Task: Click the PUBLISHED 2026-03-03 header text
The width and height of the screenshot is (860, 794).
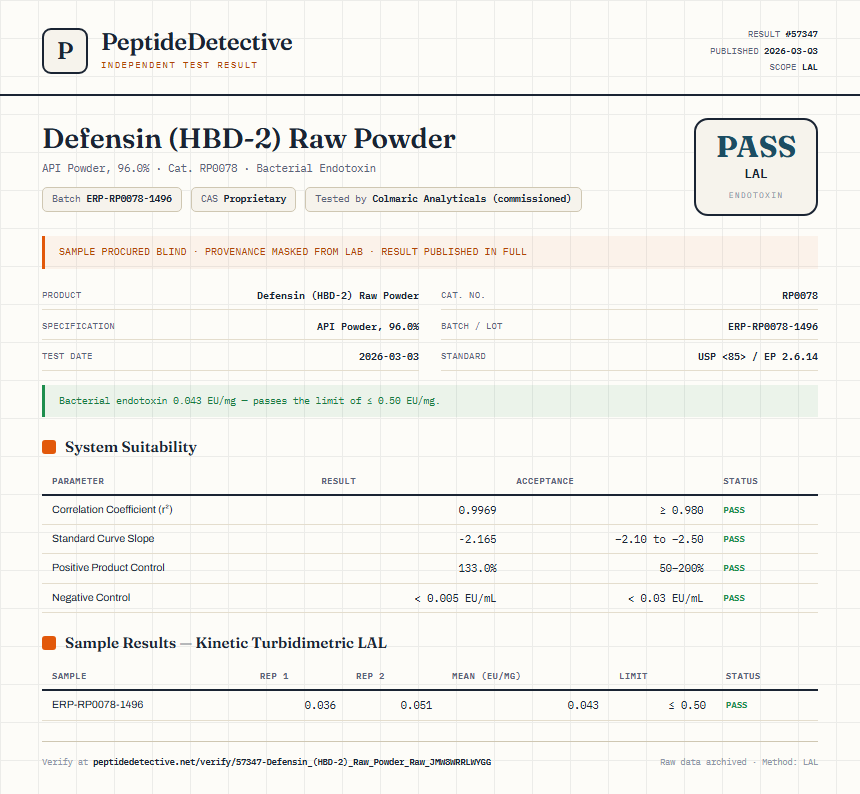Action: (x=764, y=51)
